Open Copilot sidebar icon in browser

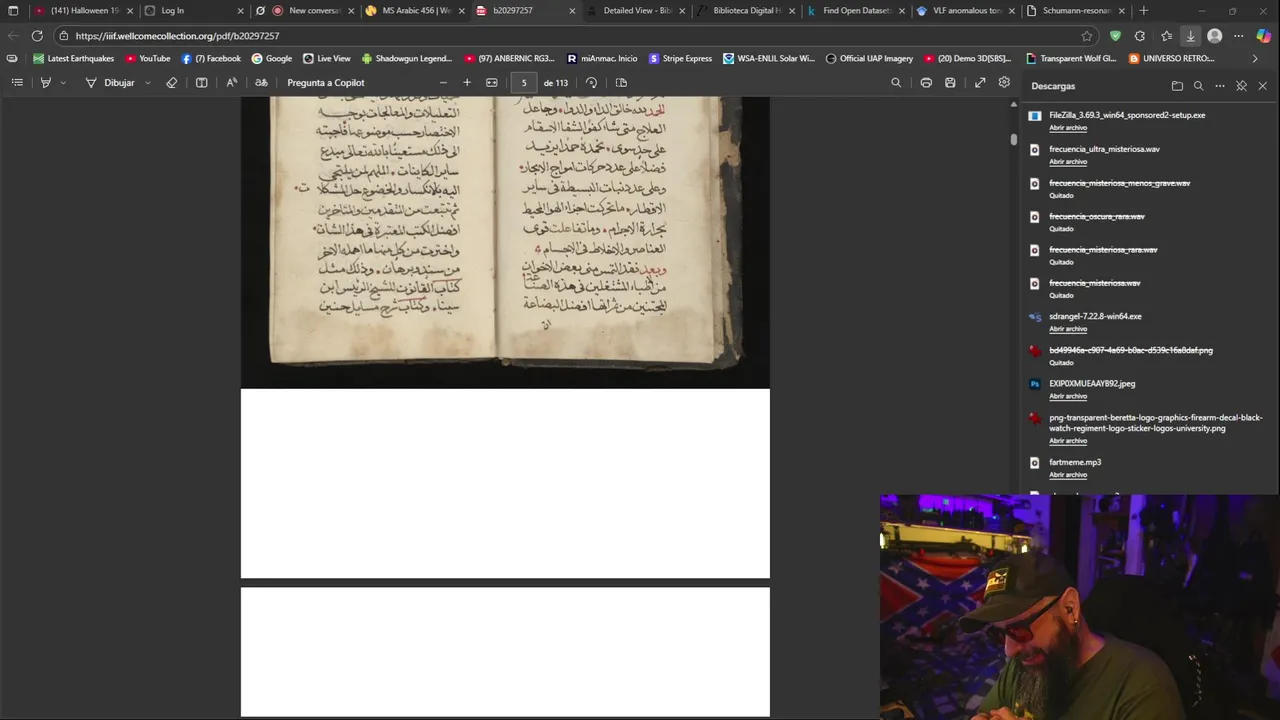(x=1265, y=36)
